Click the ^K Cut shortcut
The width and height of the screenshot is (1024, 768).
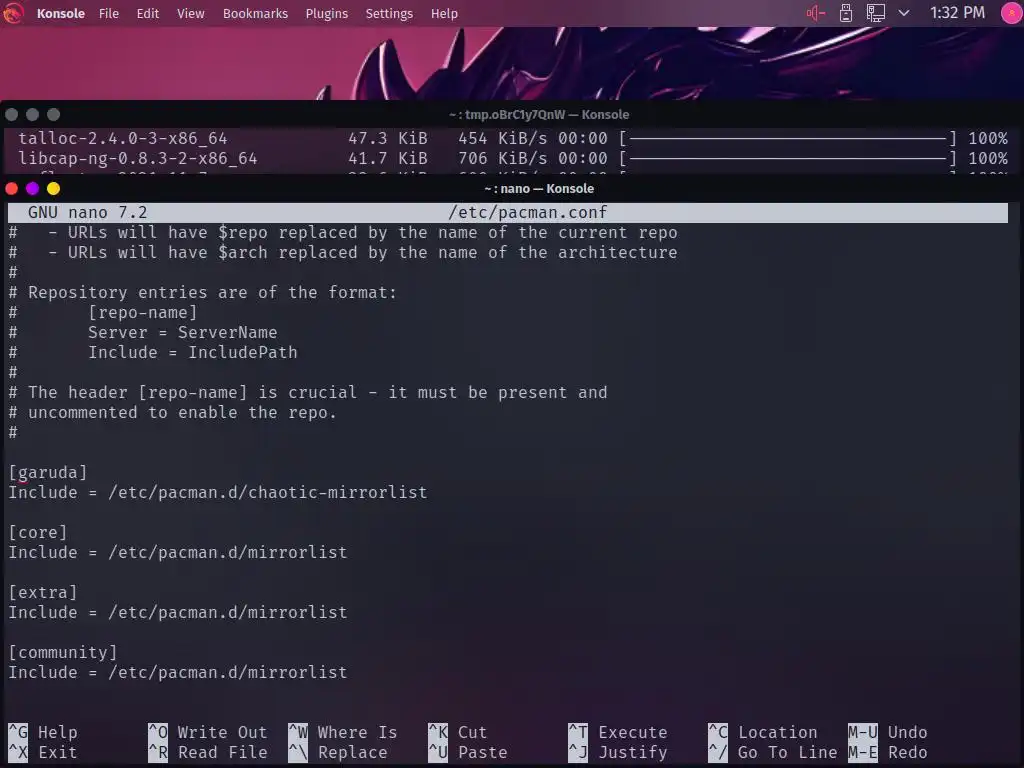coord(458,733)
